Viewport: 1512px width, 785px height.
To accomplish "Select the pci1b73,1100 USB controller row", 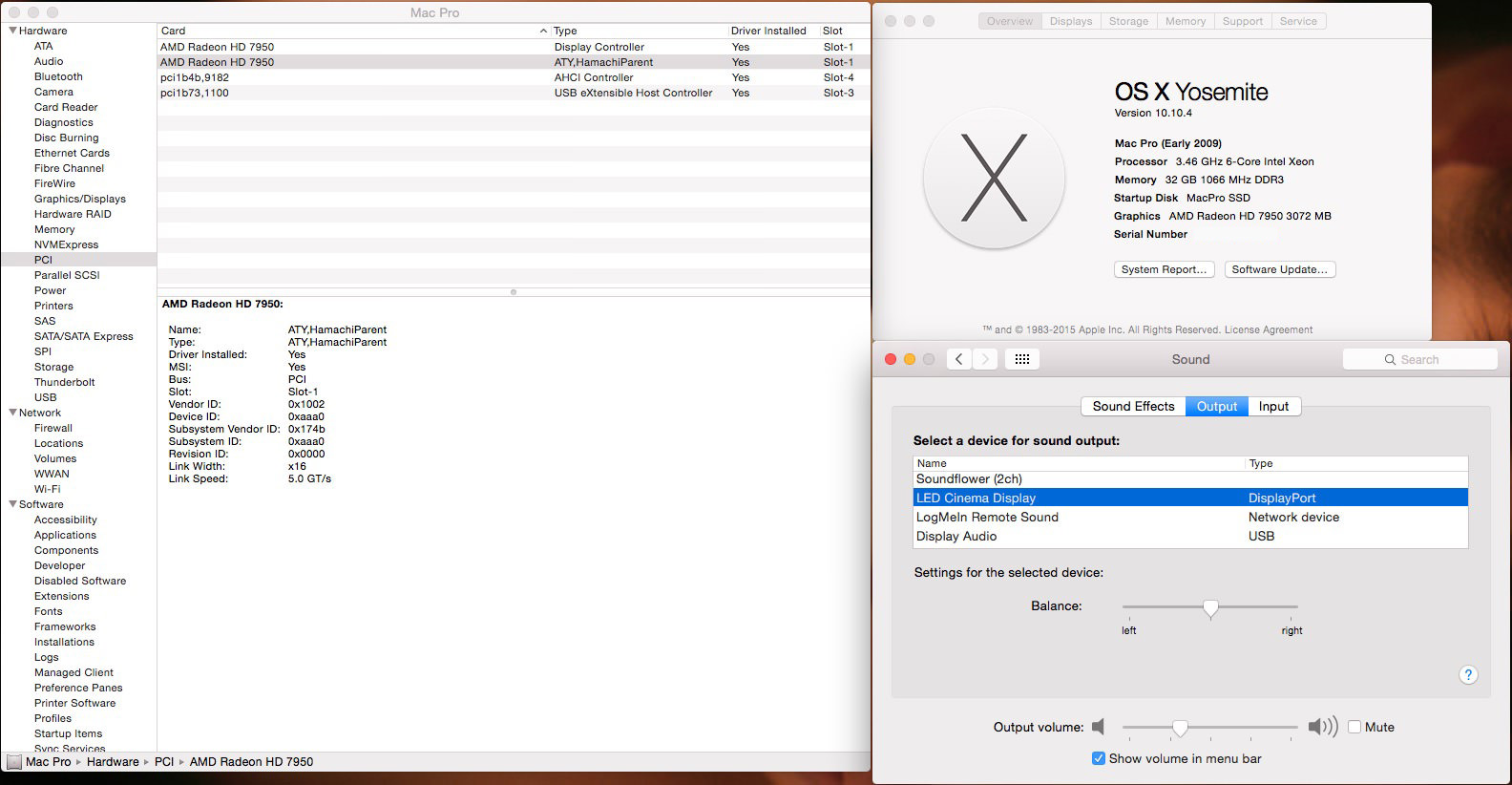I will pos(514,93).
